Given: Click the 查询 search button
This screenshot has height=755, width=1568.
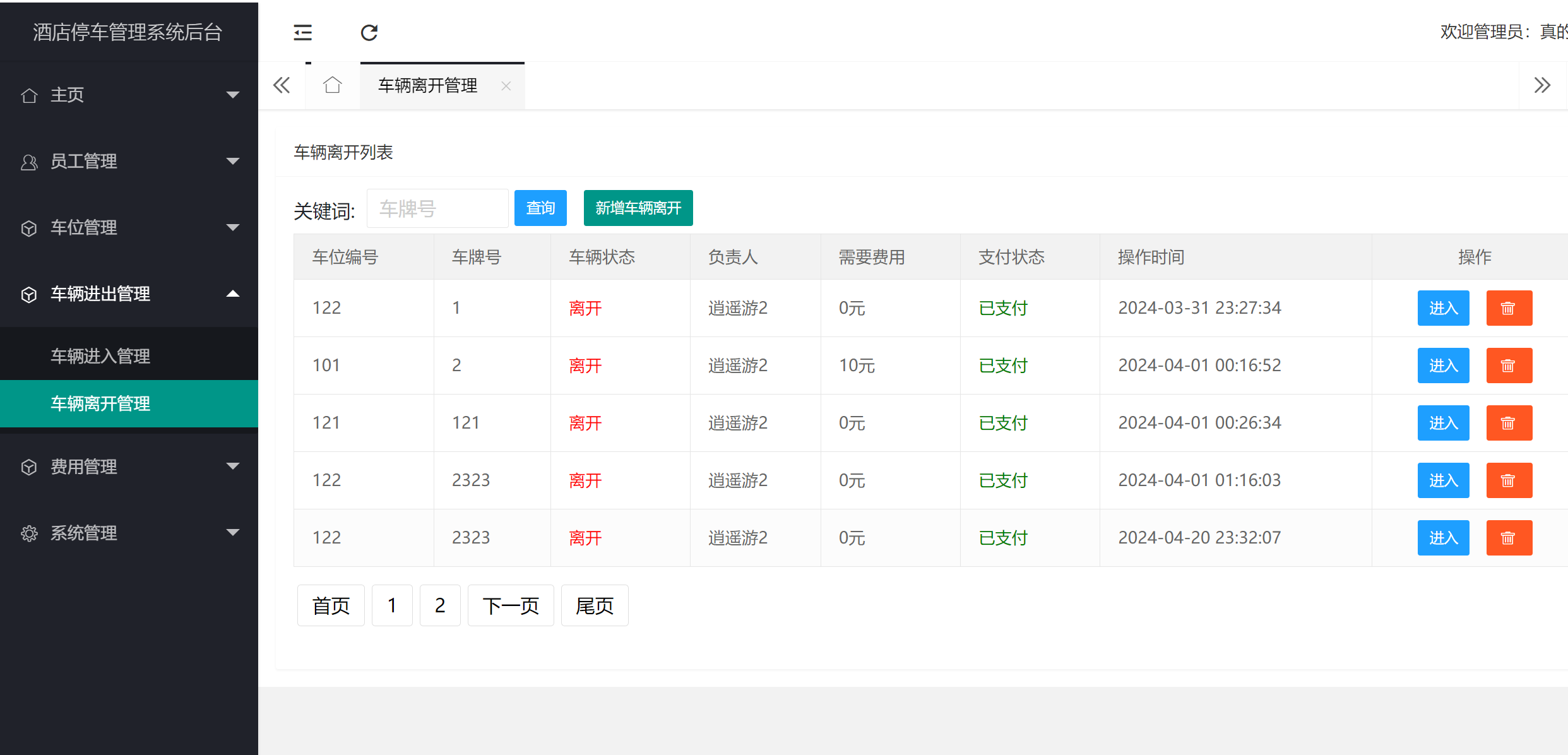Looking at the screenshot, I should [540, 208].
